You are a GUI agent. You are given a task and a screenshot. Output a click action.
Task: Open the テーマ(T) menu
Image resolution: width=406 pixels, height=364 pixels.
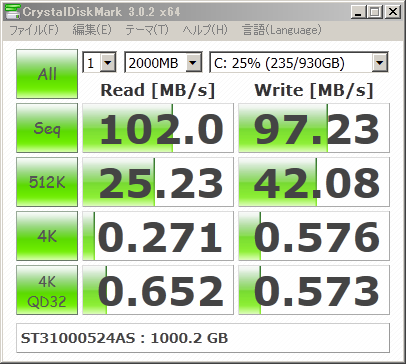[147, 30]
